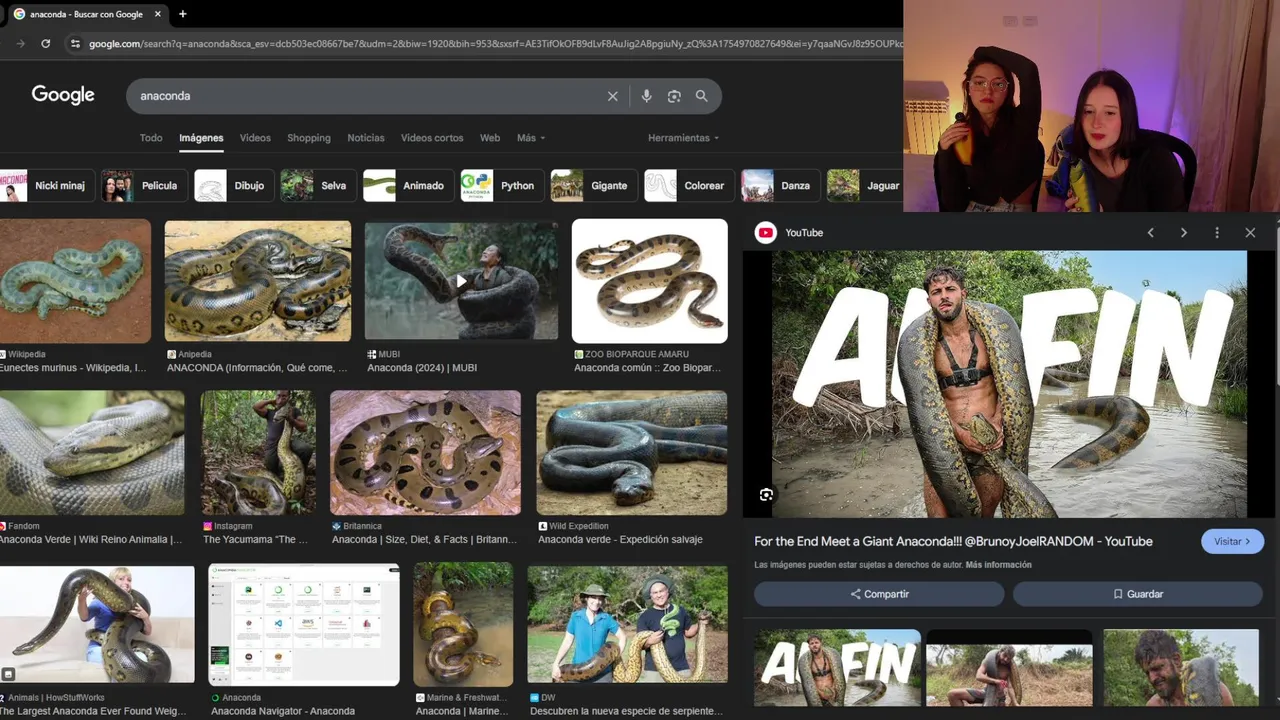Open related bearded man close-up thumbnail

(1181, 668)
